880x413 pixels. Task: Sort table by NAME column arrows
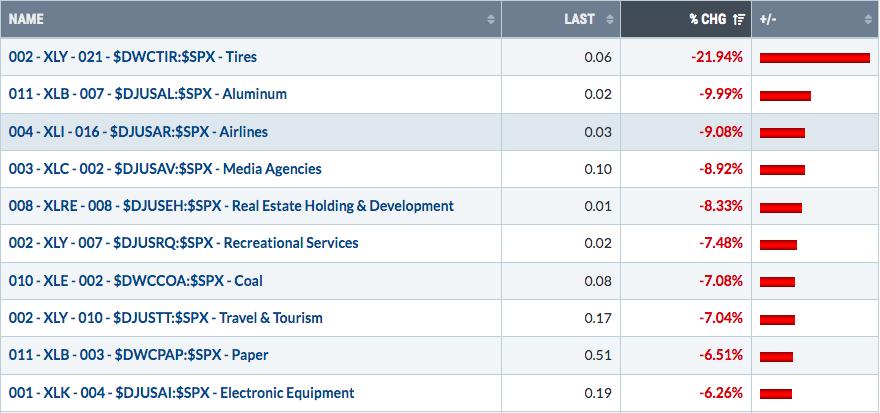point(491,19)
